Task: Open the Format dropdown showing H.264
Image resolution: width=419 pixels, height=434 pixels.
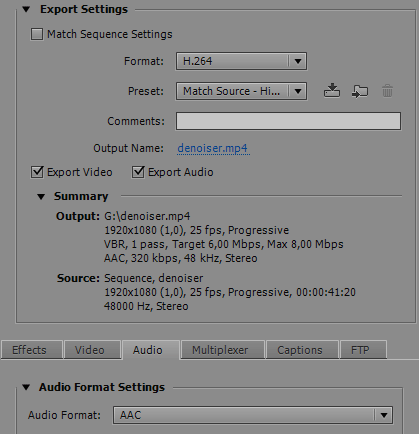Action: click(x=241, y=61)
